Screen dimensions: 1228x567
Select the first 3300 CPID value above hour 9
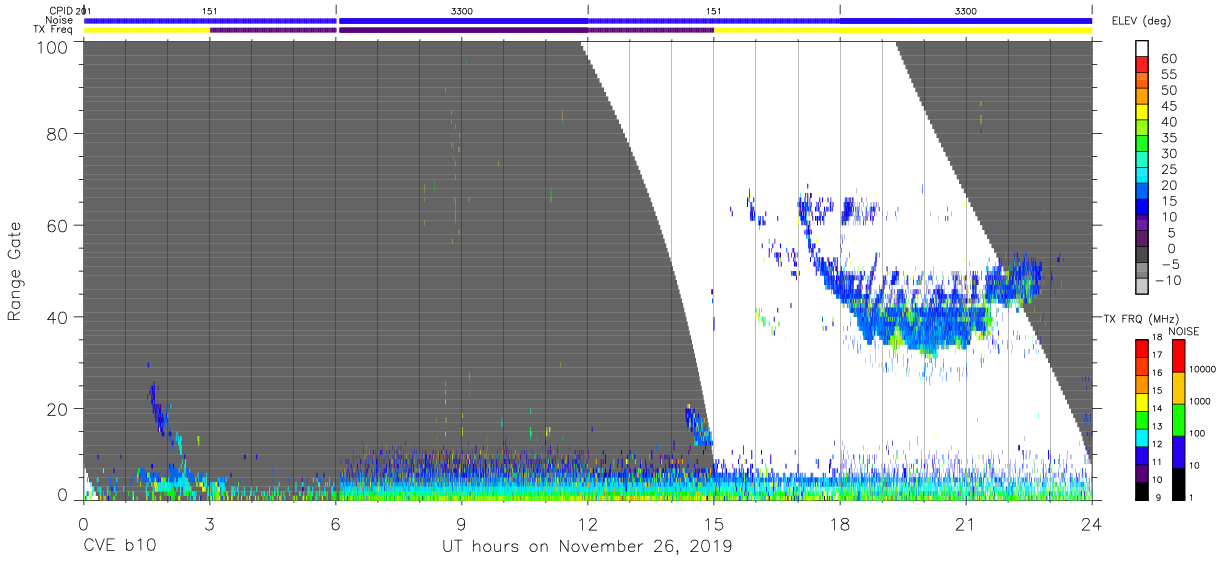tap(462, 11)
